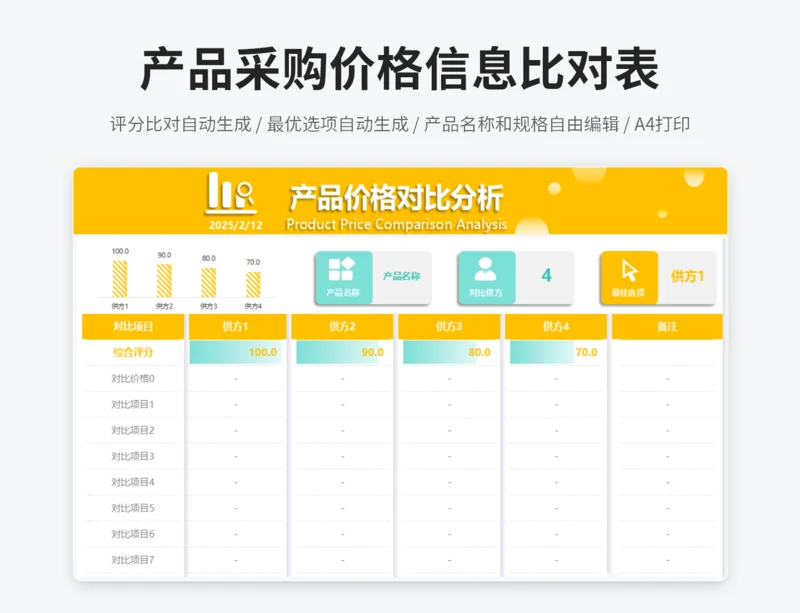Screen dimensions: 800x613
Task: Select the 100.0 score data bar cell
Action: pyautogui.click(x=235, y=352)
